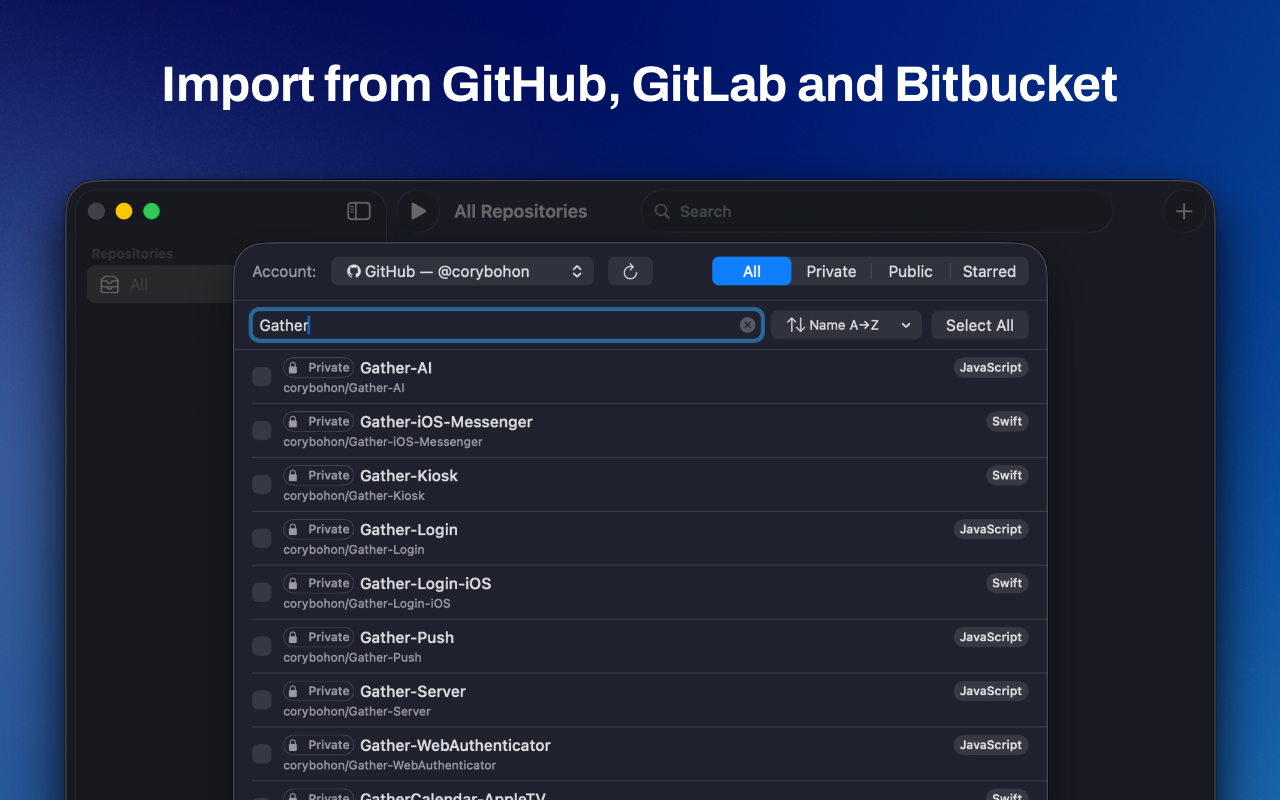1280x800 pixels.
Task: Select the Gather-Kiosk repository checkbox
Action: 262,485
